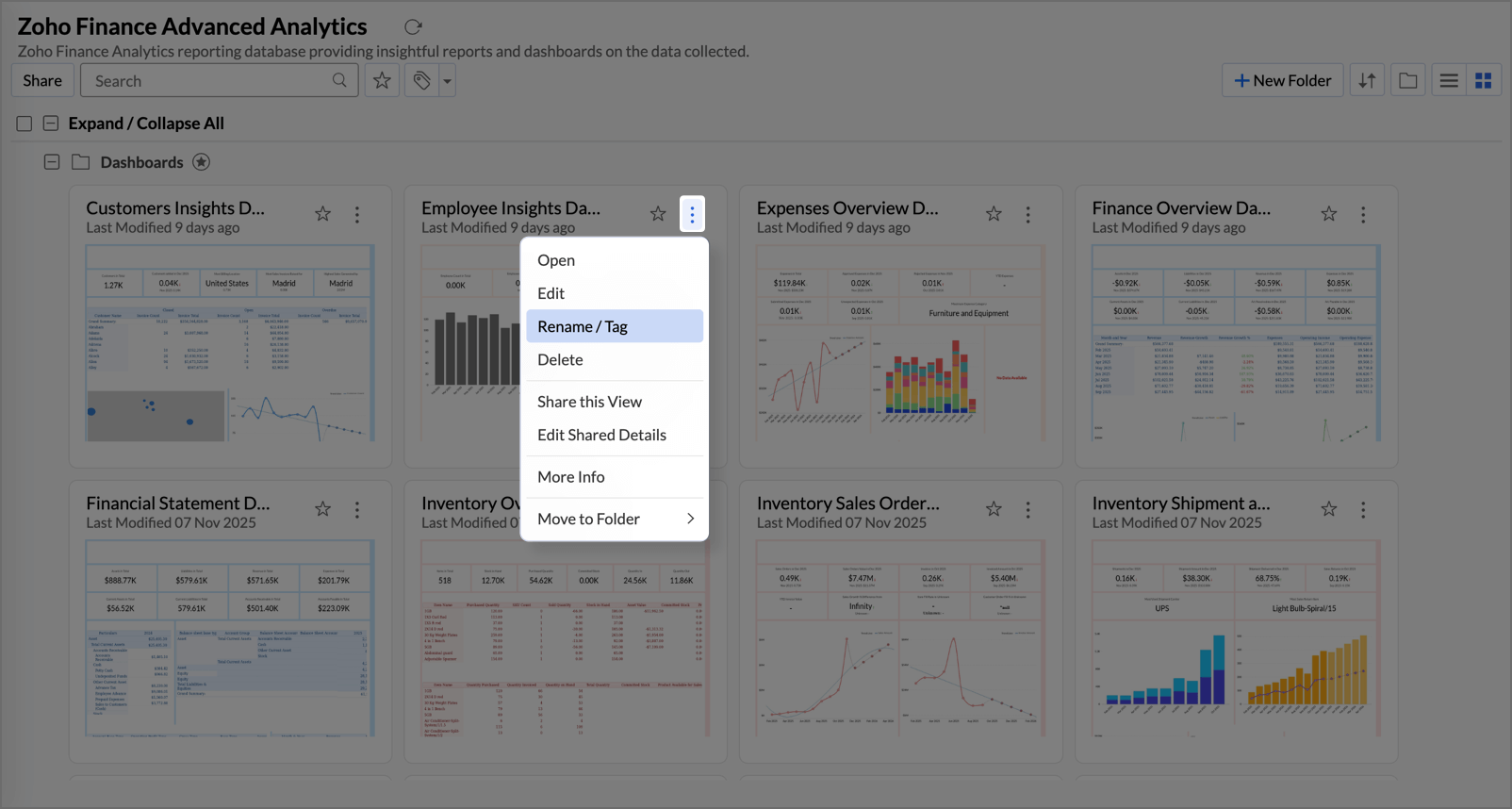Click the tag filter icon
The width and height of the screenshot is (1512, 809).
coord(422,81)
